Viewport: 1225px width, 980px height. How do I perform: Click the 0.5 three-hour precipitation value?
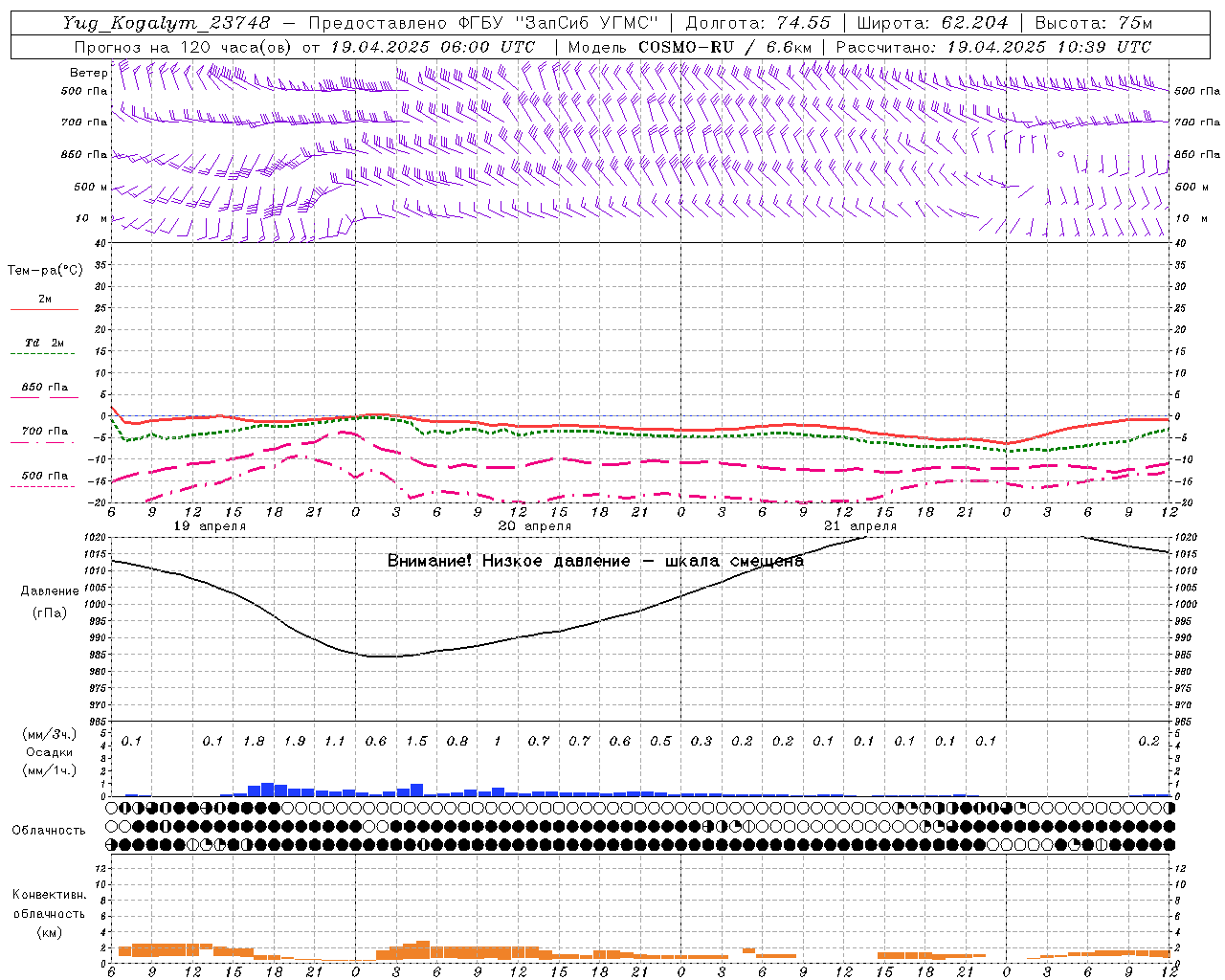pyautogui.click(x=660, y=741)
